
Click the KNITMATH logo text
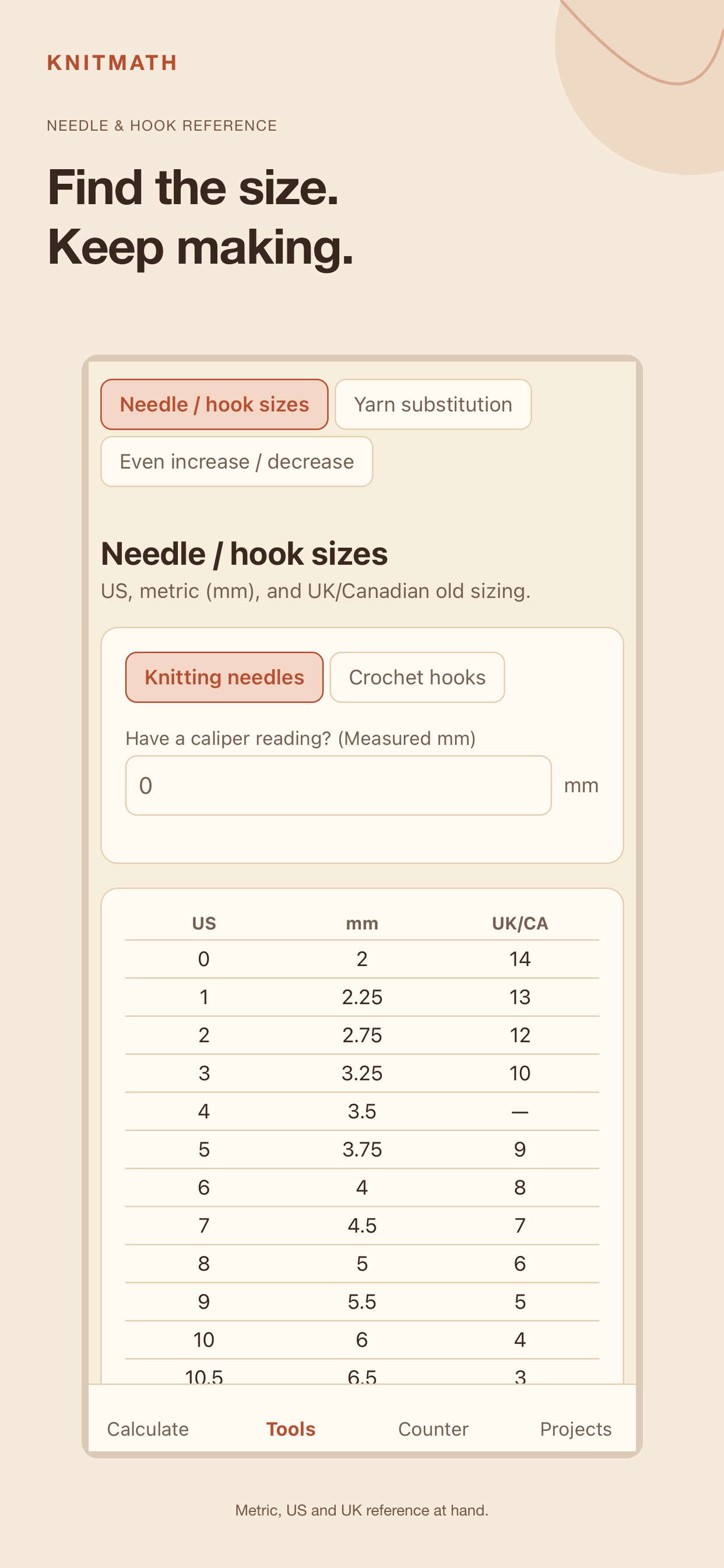click(x=113, y=62)
